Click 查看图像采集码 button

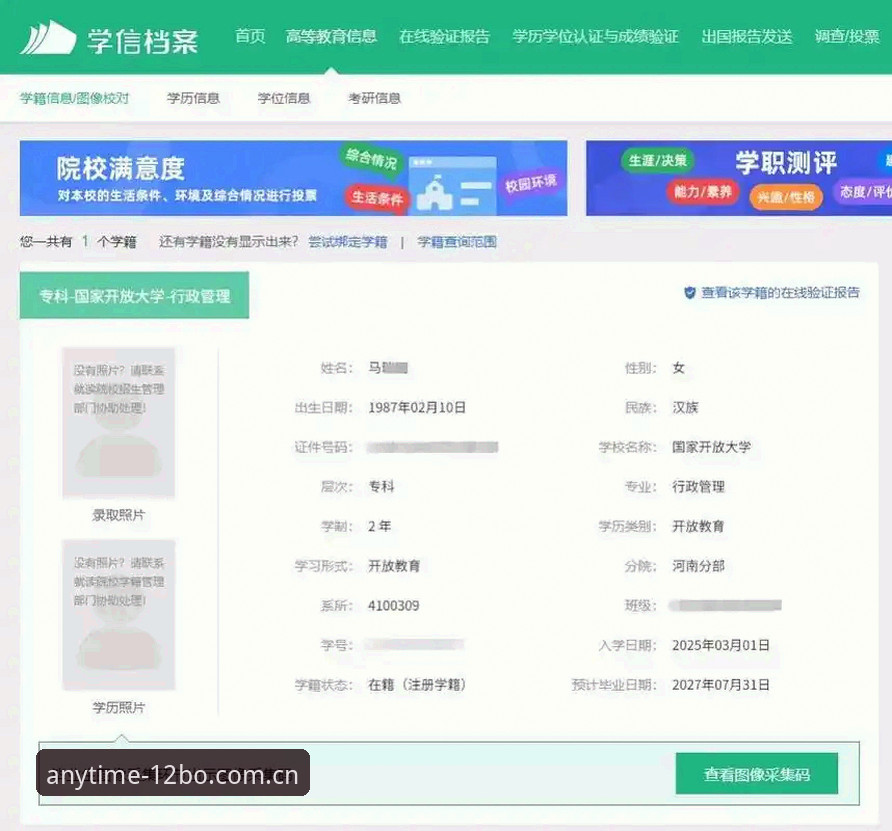(757, 774)
